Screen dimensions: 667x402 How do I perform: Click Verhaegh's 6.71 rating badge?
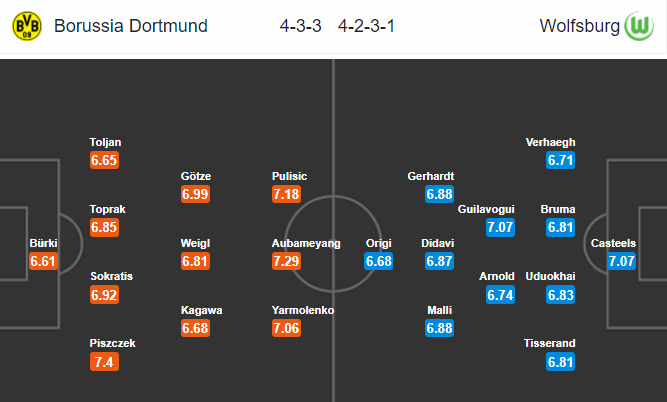pyautogui.click(x=561, y=160)
